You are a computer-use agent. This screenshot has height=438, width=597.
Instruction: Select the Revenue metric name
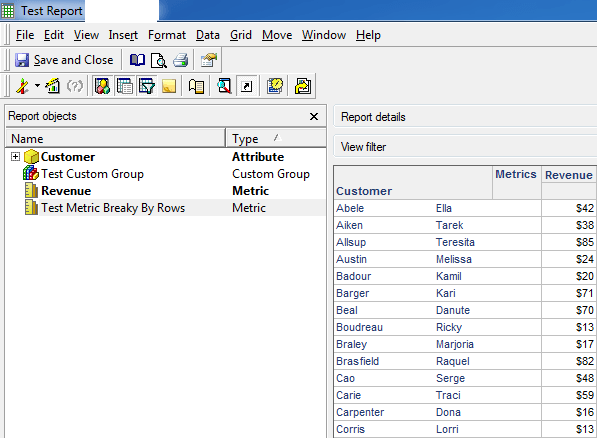(66, 190)
